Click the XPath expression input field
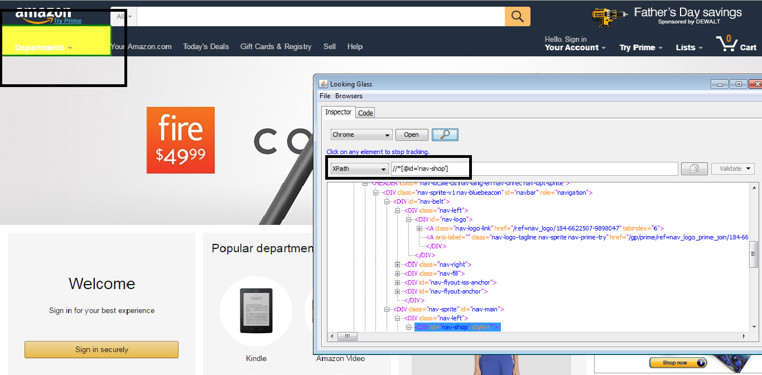Screen dimensions: 762x375 point(534,169)
